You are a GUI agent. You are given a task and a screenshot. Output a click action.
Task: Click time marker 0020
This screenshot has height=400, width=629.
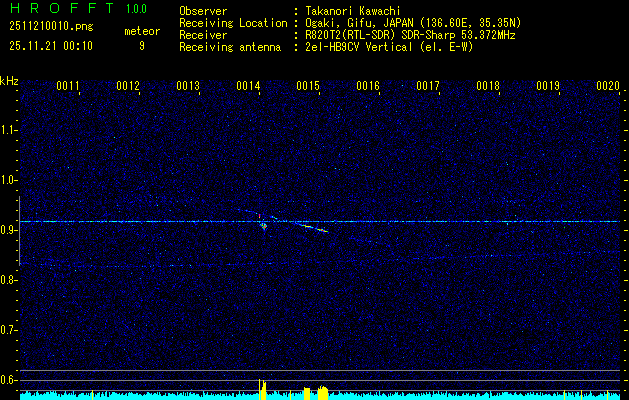(608, 86)
